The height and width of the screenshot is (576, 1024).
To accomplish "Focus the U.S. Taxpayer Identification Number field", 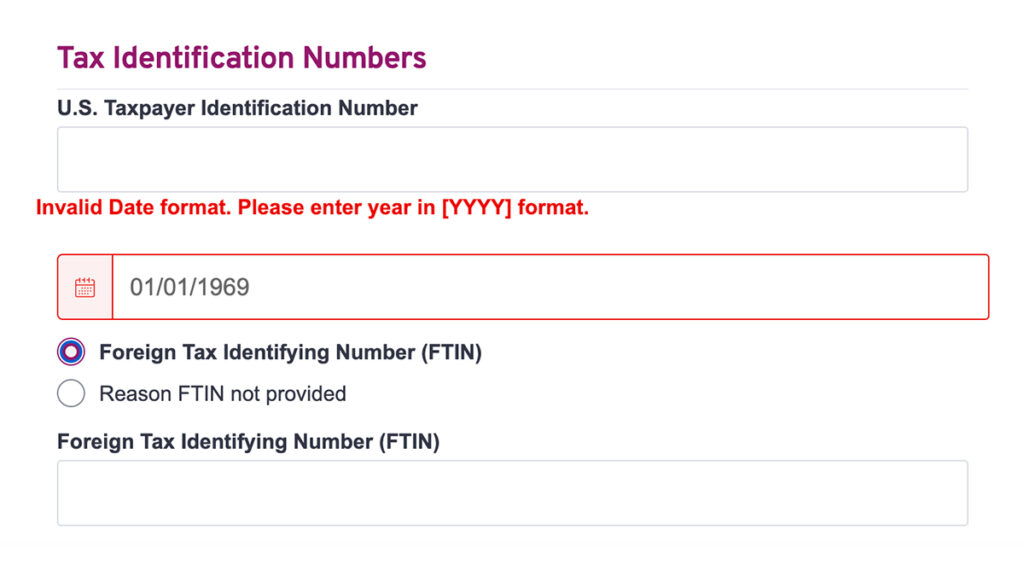I will (x=513, y=159).
